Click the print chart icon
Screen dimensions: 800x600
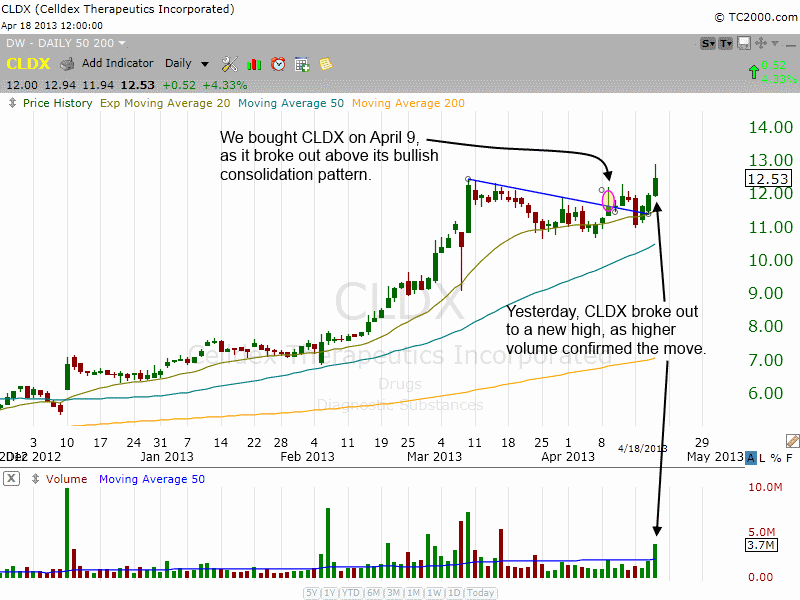click(67, 63)
